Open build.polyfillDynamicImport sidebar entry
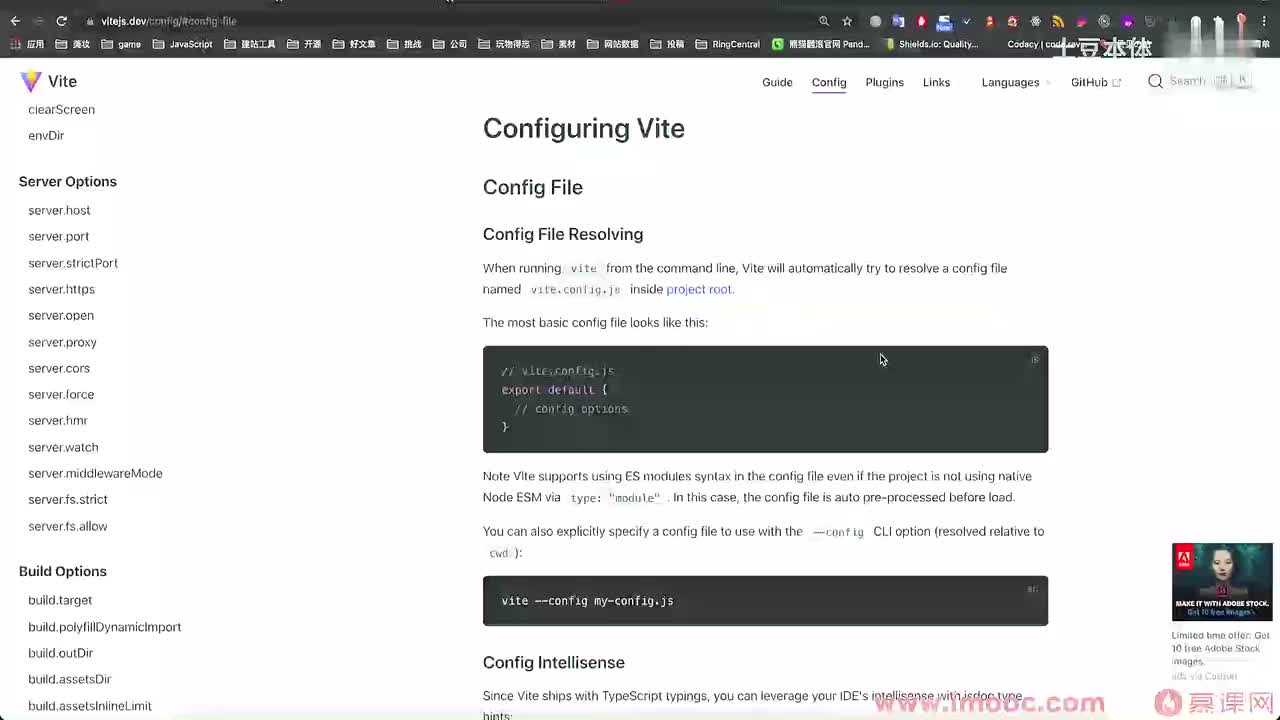 tap(104, 627)
